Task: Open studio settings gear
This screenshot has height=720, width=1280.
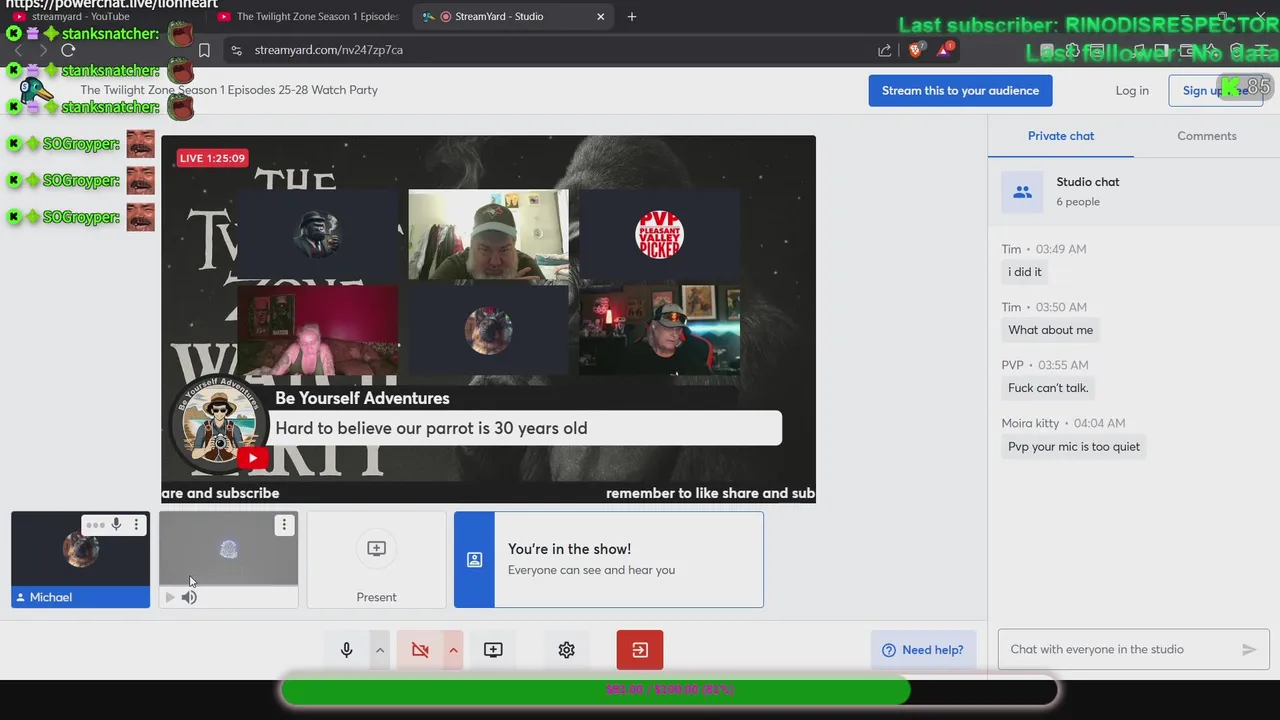Action: [567, 650]
